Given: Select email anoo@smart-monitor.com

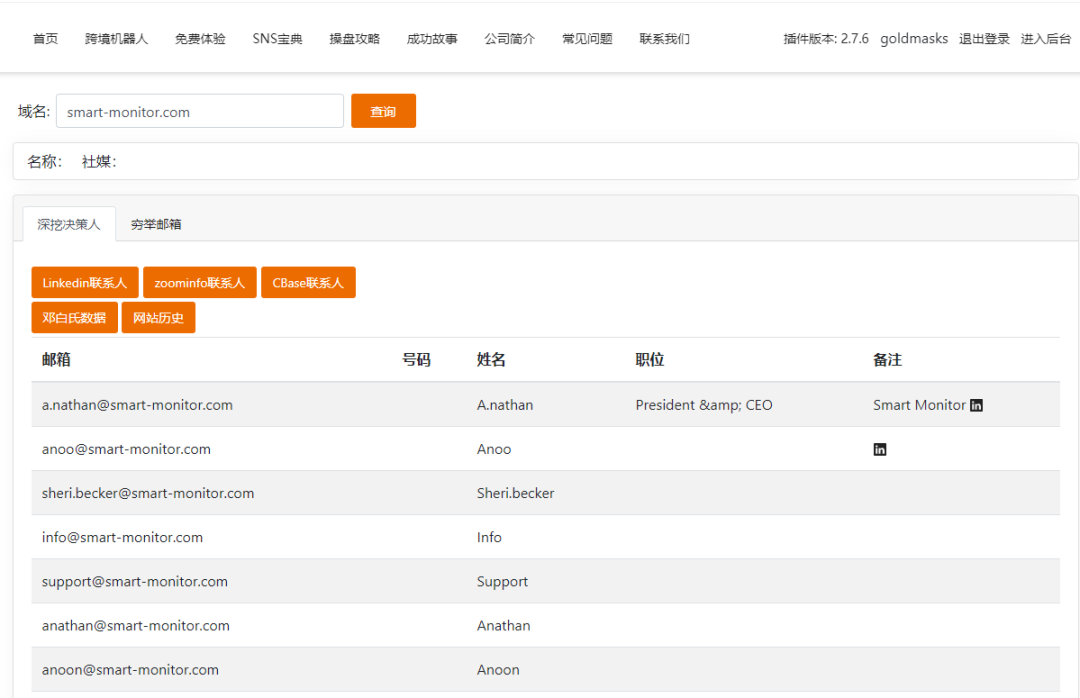Looking at the screenshot, I should 126,449.
